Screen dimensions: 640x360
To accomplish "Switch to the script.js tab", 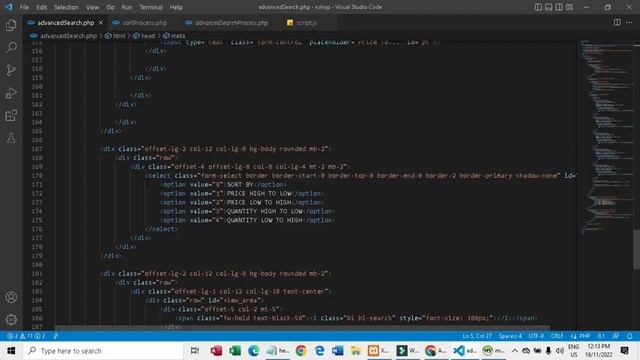I will [x=302, y=23].
